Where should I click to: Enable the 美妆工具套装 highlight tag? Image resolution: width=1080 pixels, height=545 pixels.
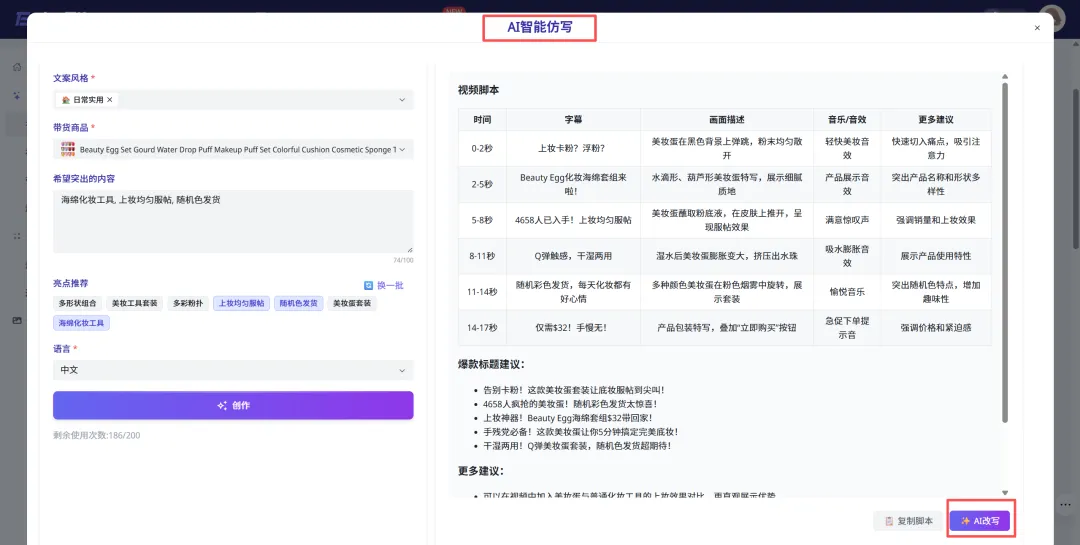tap(134, 303)
